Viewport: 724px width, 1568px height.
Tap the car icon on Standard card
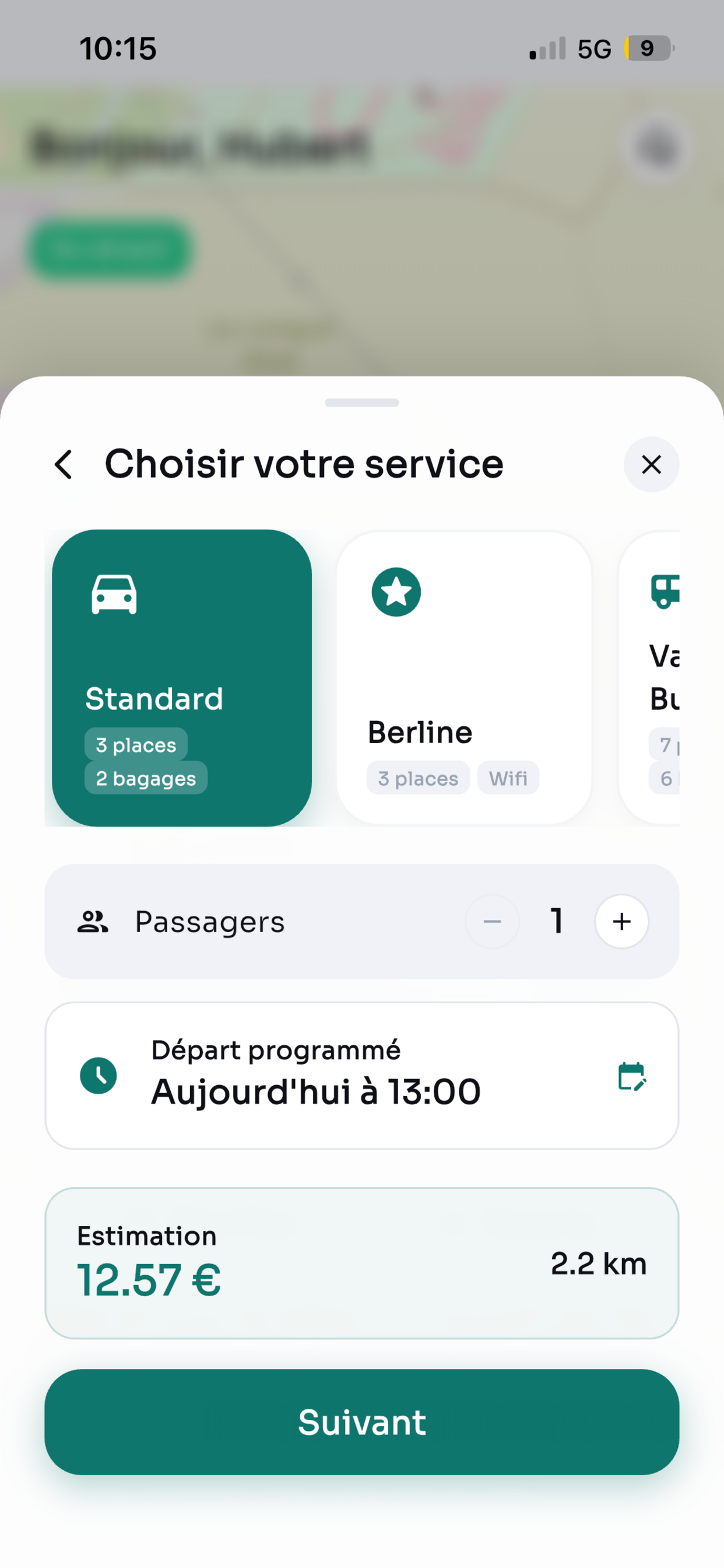[x=114, y=594]
